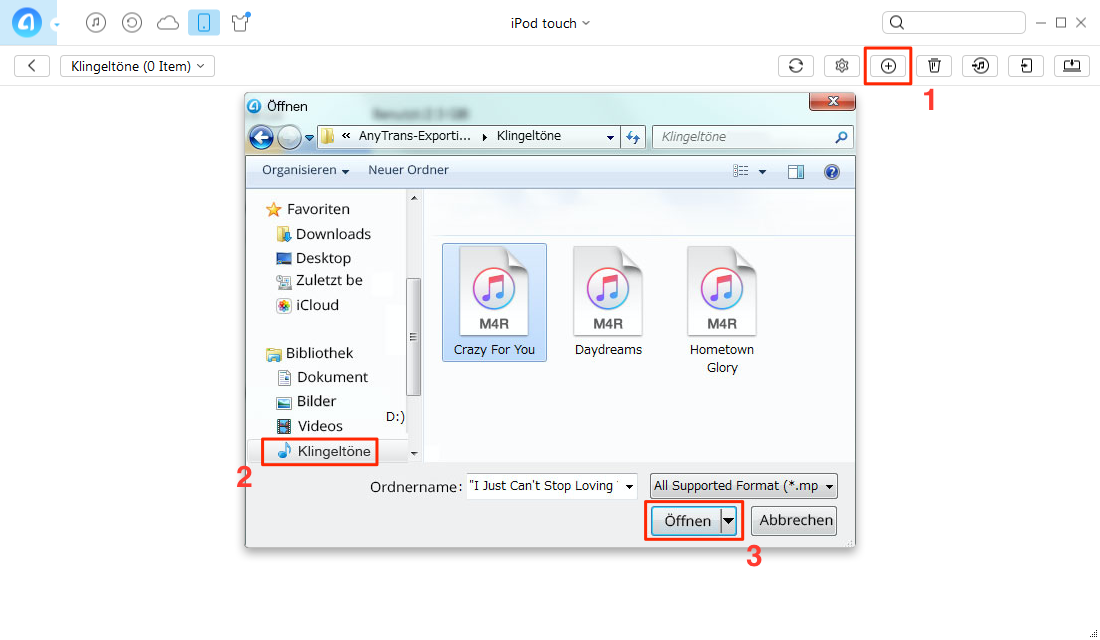Click the AnyTrans search box
The height and width of the screenshot is (640, 1100).
click(x=954, y=22)
